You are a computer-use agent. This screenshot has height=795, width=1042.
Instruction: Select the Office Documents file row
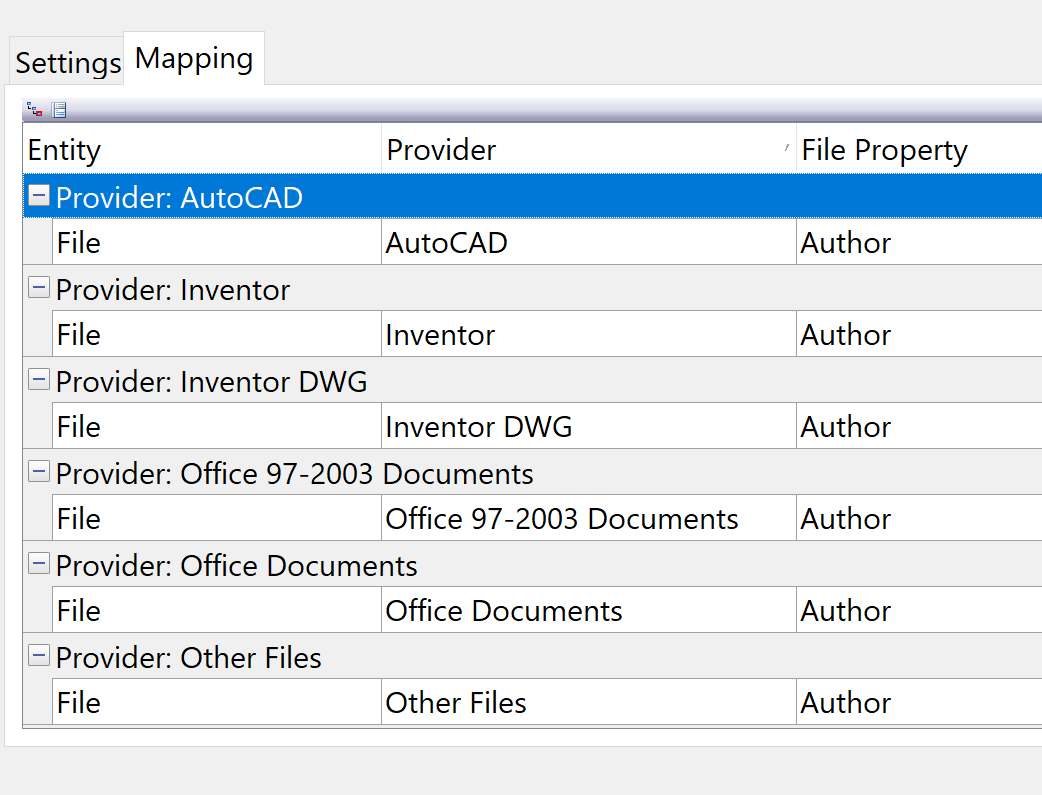click(x=200, y=610)
